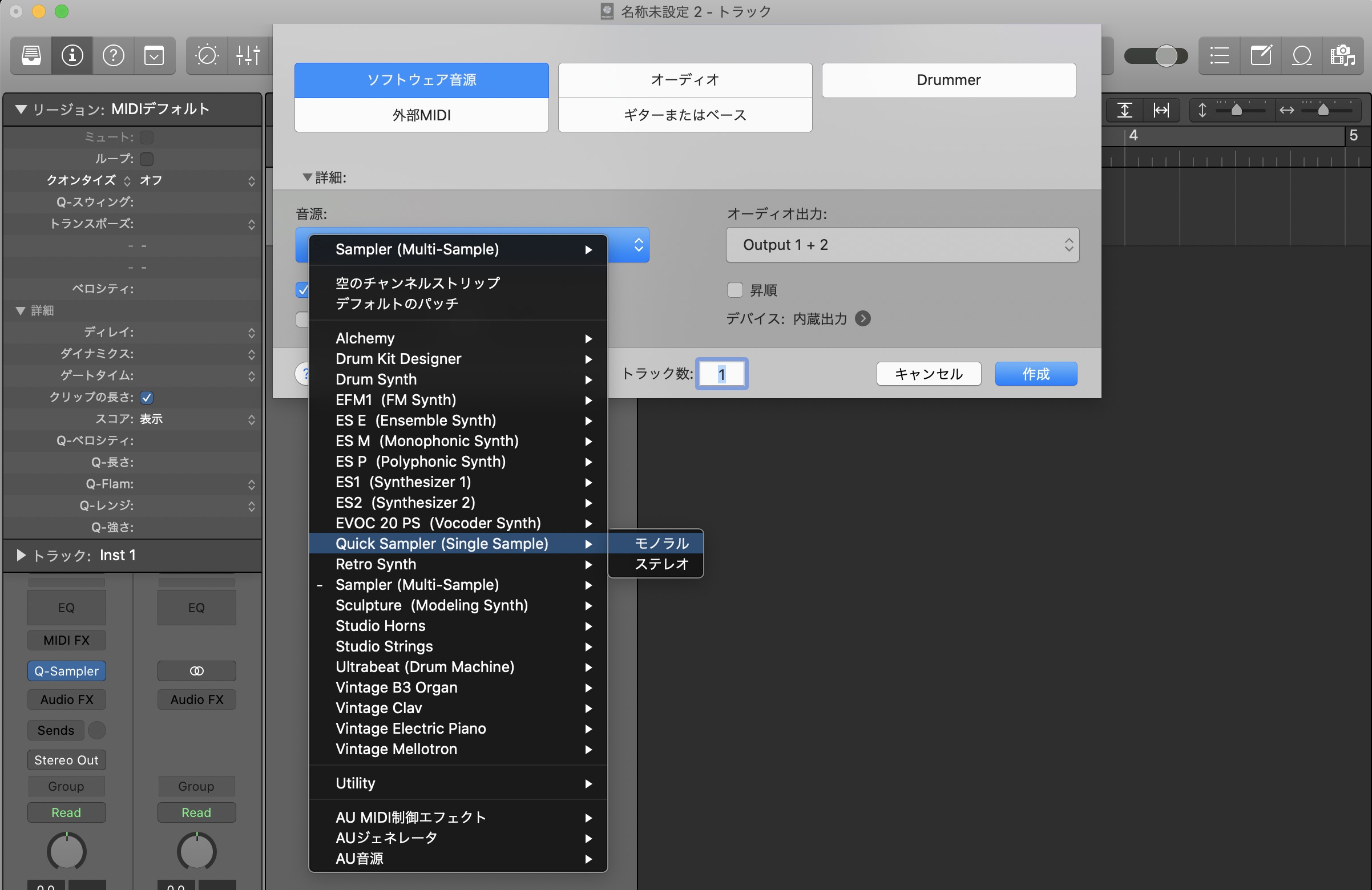Image resolution: width=1372 pixels, height=890 pixels.
Task: Click the Sends icon on channel strip
Action: coord(54,730)
